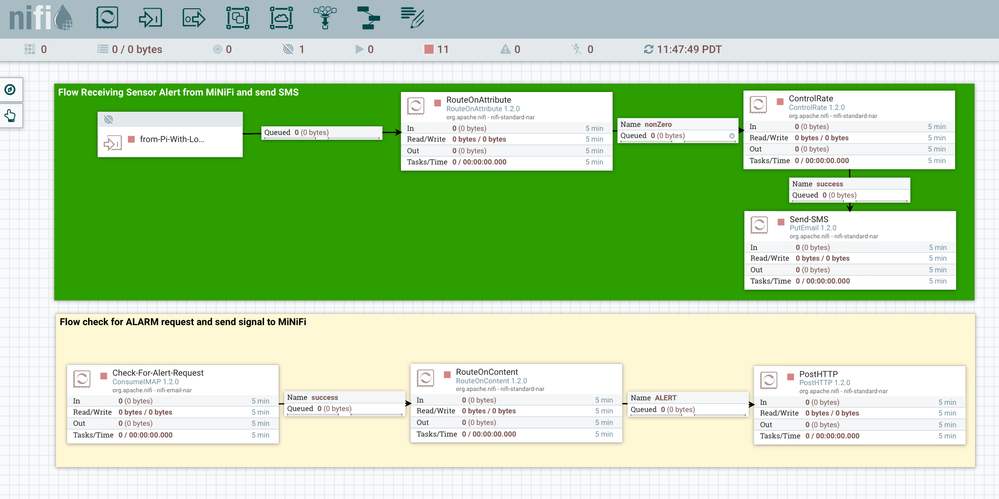
Task: Click the queued 0 / 0 bytes status
Action: [129, 49]
